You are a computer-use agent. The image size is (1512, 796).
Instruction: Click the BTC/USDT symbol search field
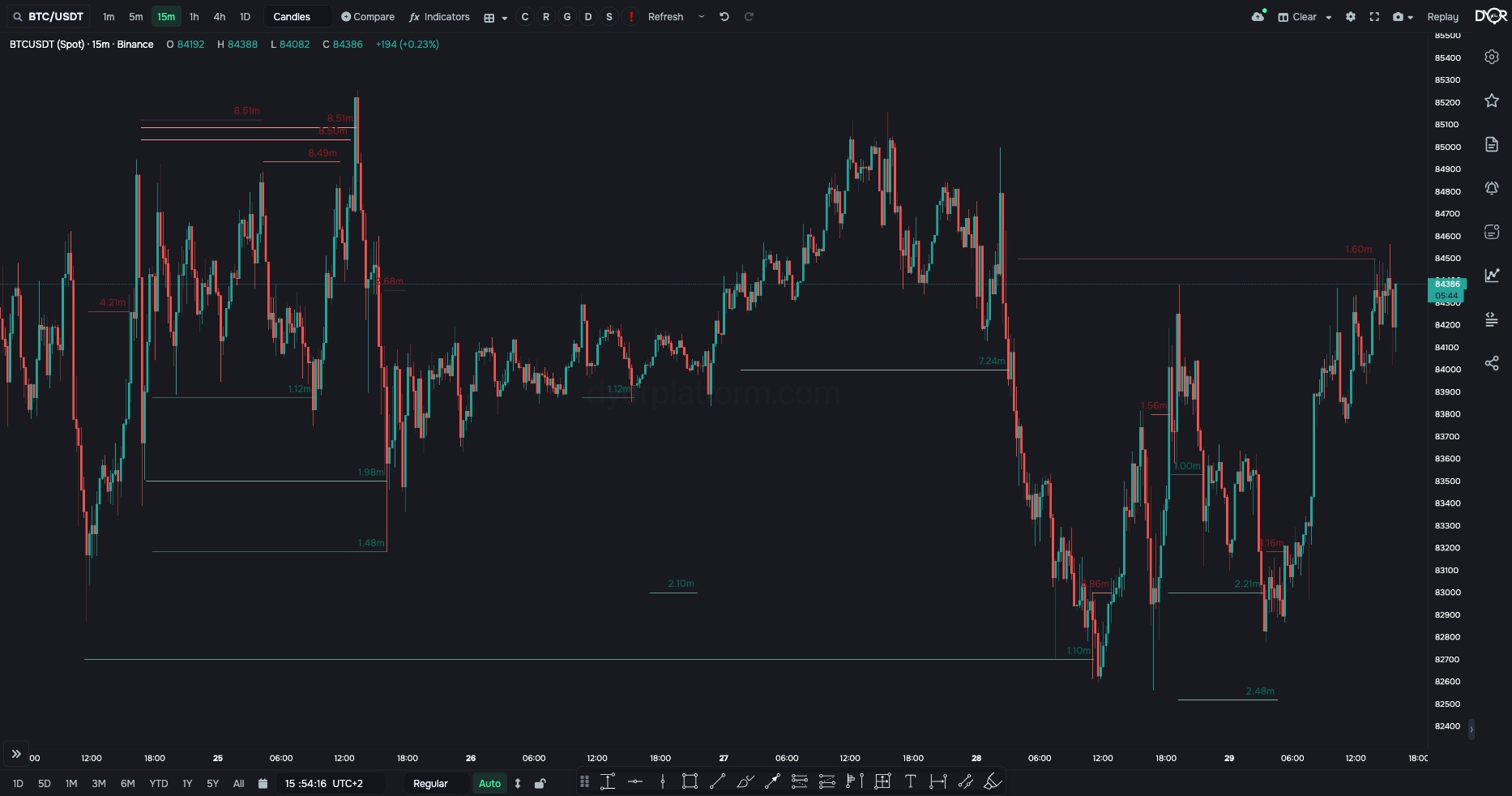pyautogui.click(x=49, y=16)
